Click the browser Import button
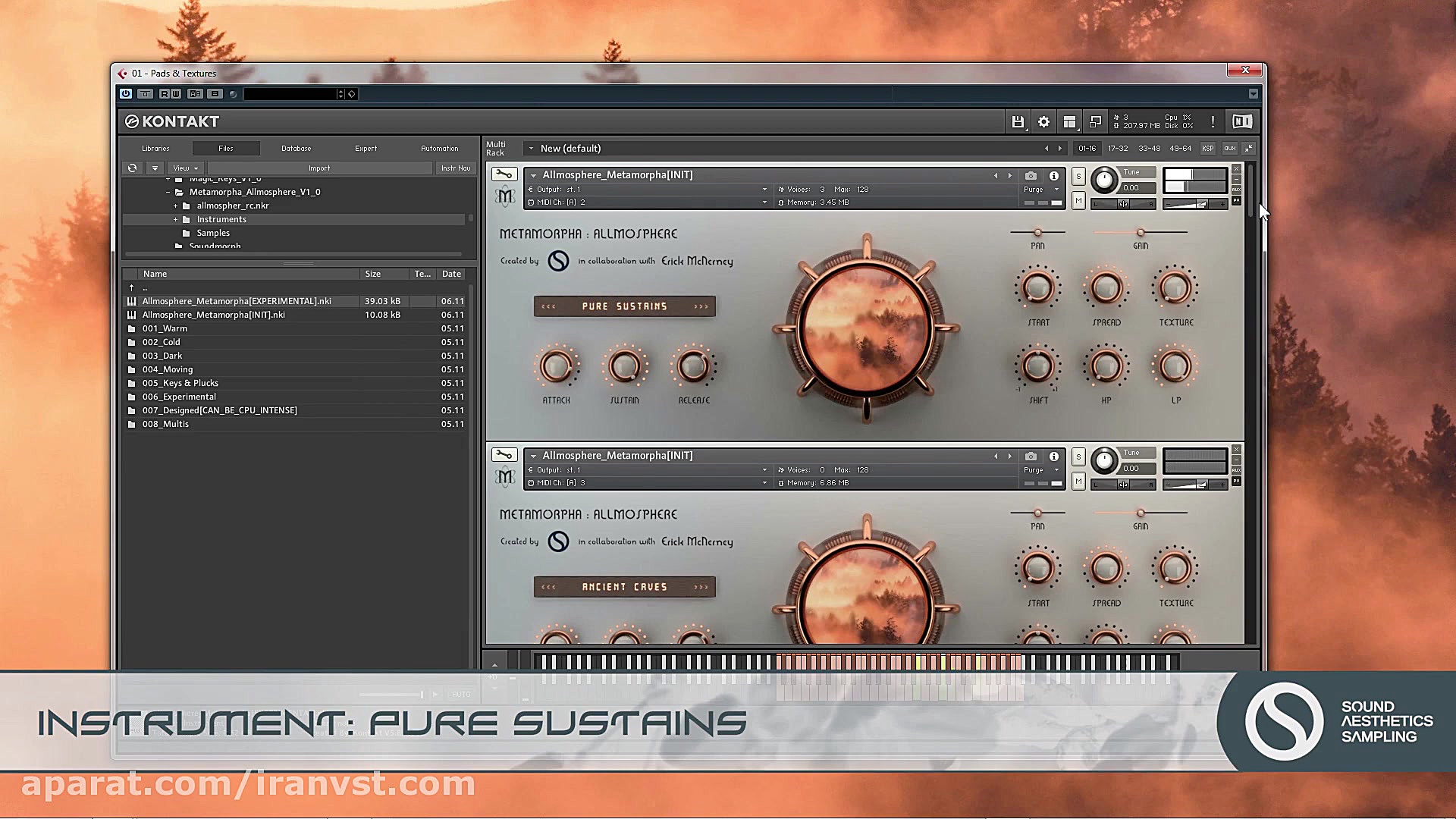1456x819 pixels. 319,168
